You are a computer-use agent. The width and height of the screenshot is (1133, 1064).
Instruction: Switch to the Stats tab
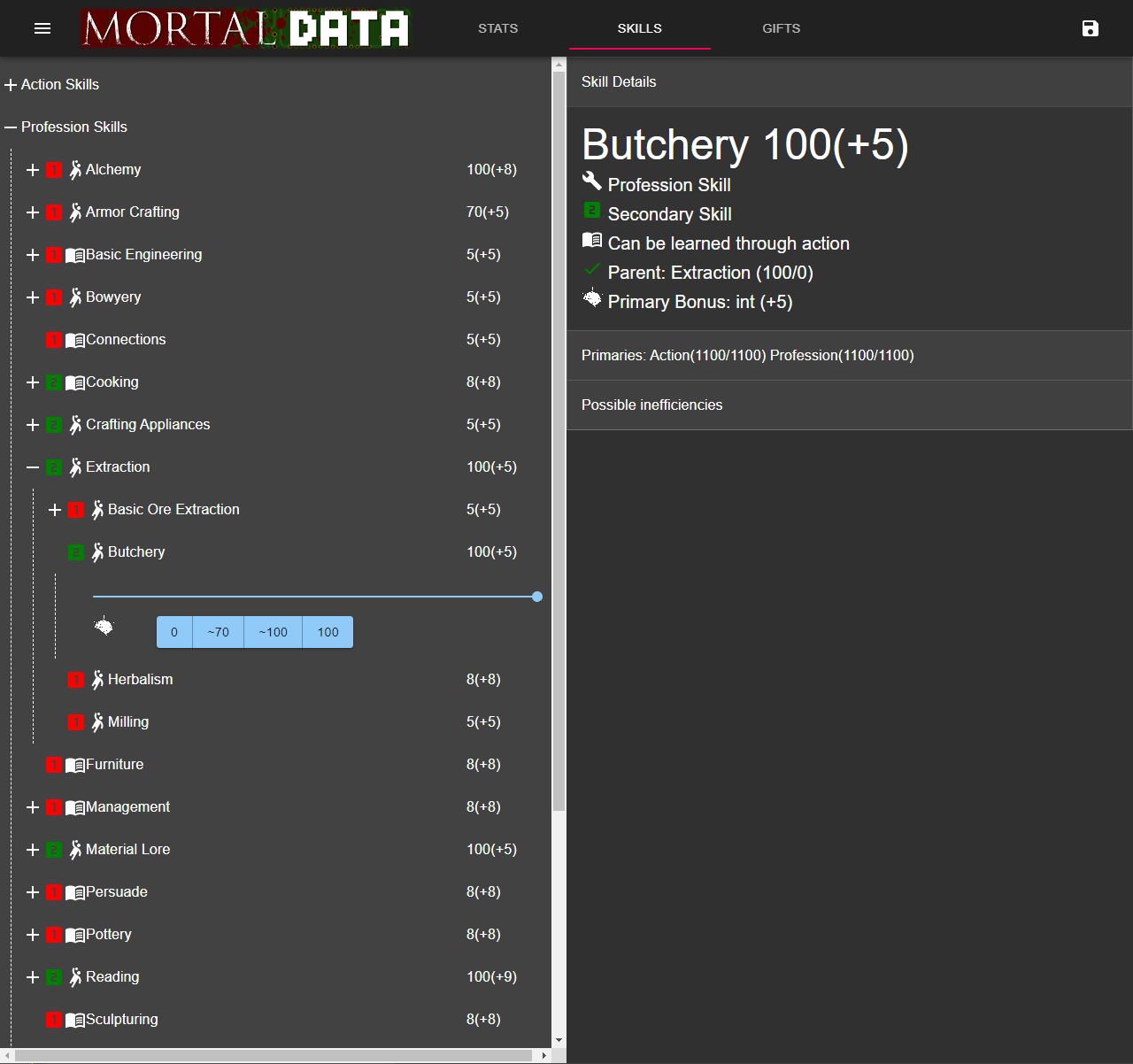pos(497,28)
